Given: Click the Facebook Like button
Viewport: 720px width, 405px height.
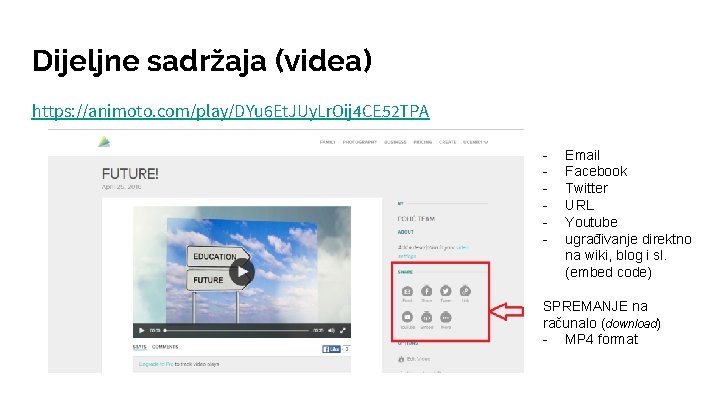Looking at the screenshot, I should coord(331,349).
